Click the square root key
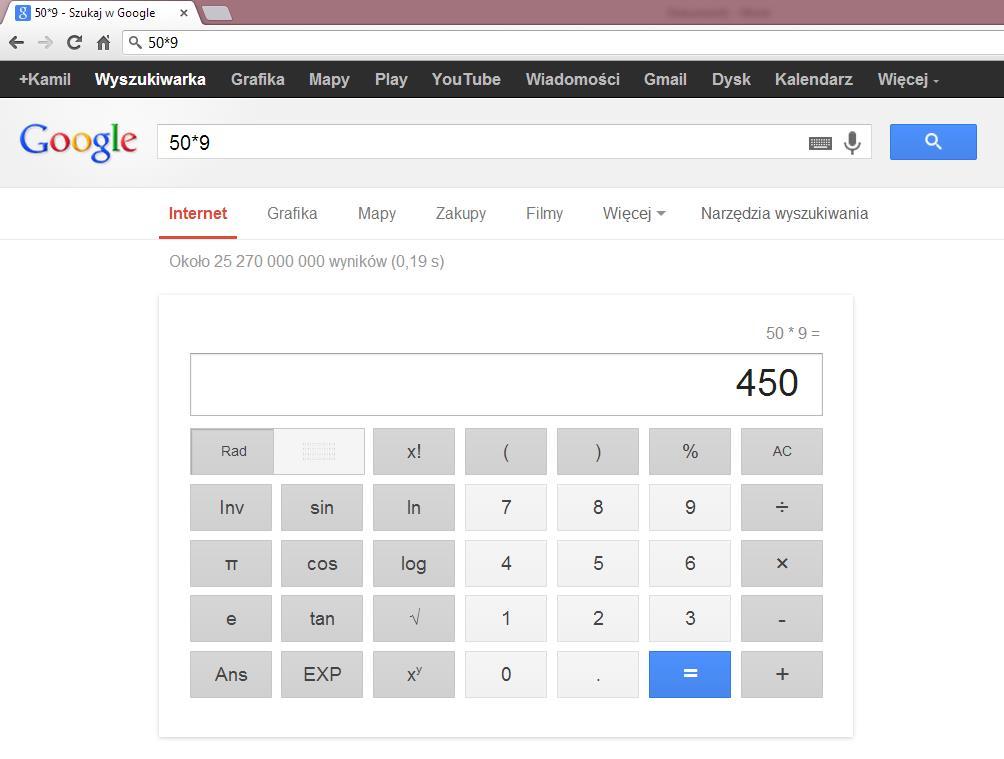 (414, 619)
